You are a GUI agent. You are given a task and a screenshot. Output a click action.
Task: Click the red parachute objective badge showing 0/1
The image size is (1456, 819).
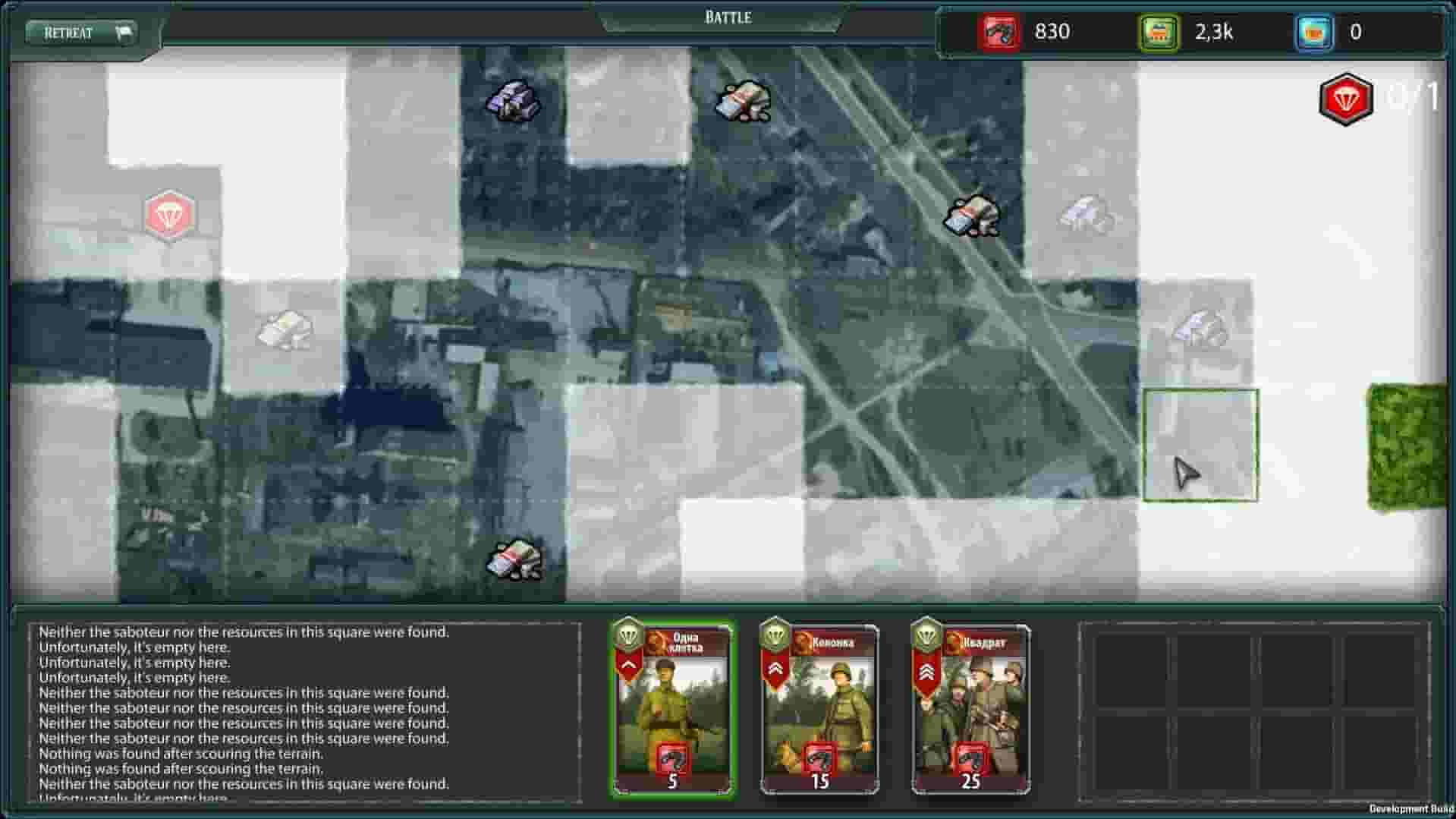(x=1345, y=97)
